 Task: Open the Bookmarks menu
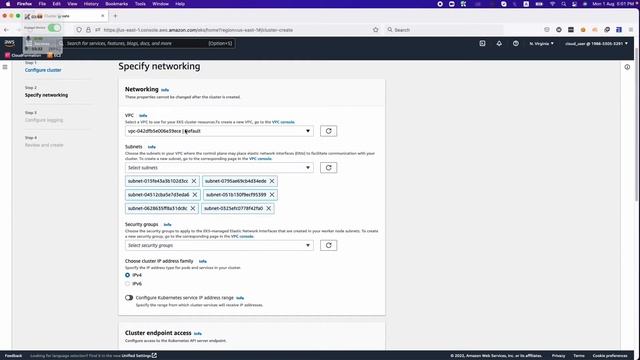pyautogui.click(x=117, y=4)
